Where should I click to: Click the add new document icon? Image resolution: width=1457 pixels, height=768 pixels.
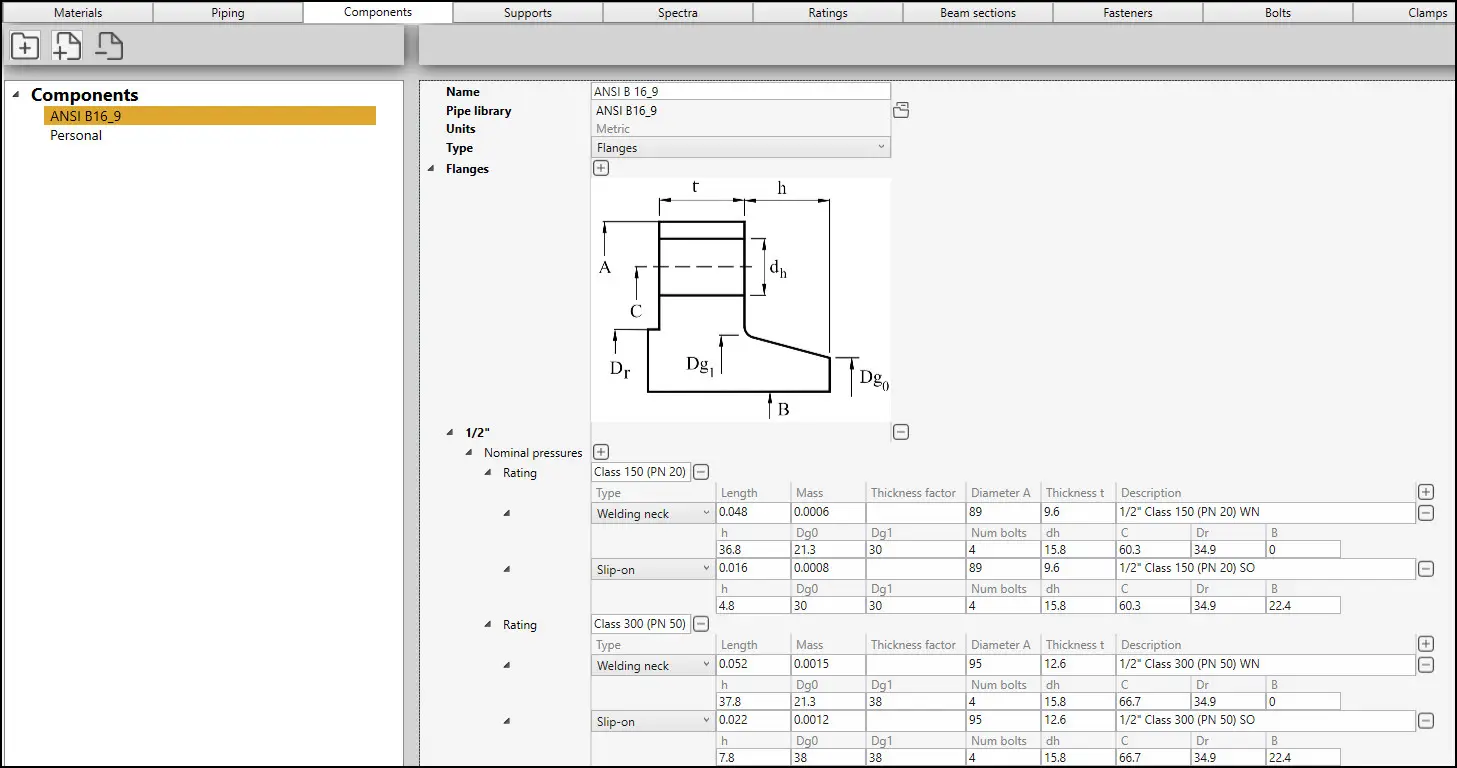(67, 46)
